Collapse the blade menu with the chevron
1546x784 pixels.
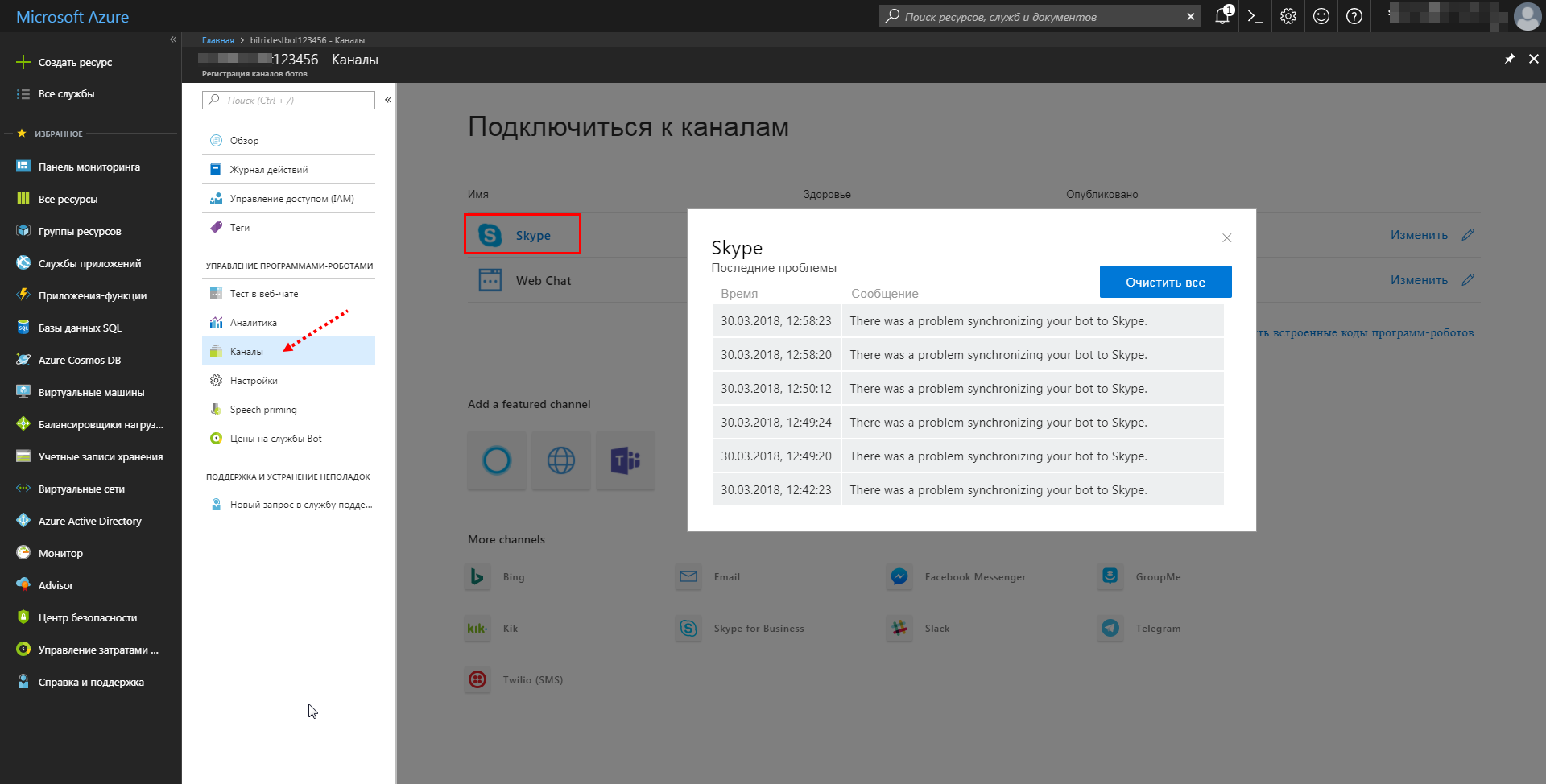pyautogui.click(x=387, y=98)
